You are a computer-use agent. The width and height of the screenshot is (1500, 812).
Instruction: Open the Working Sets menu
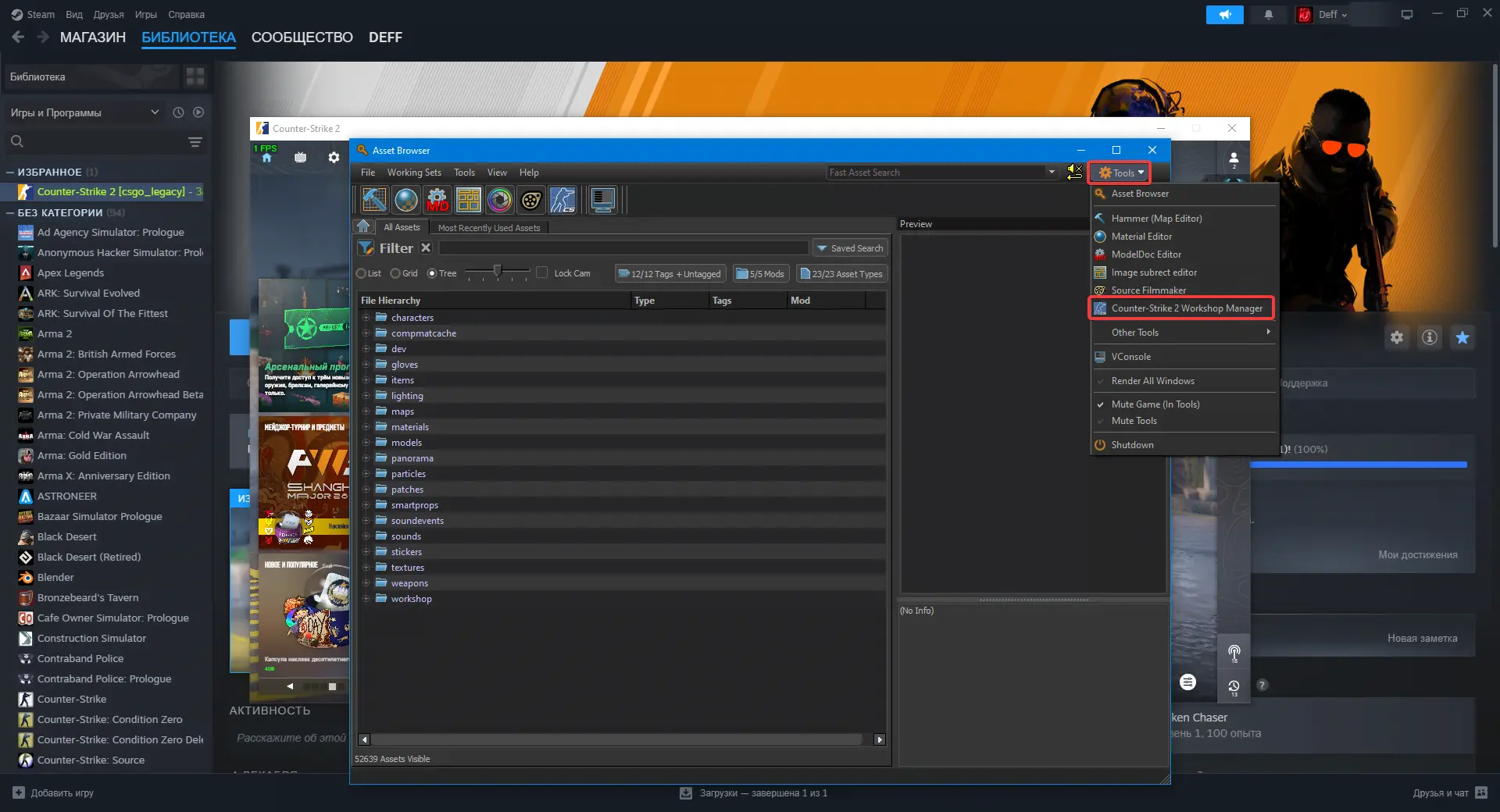click(414, 173)
